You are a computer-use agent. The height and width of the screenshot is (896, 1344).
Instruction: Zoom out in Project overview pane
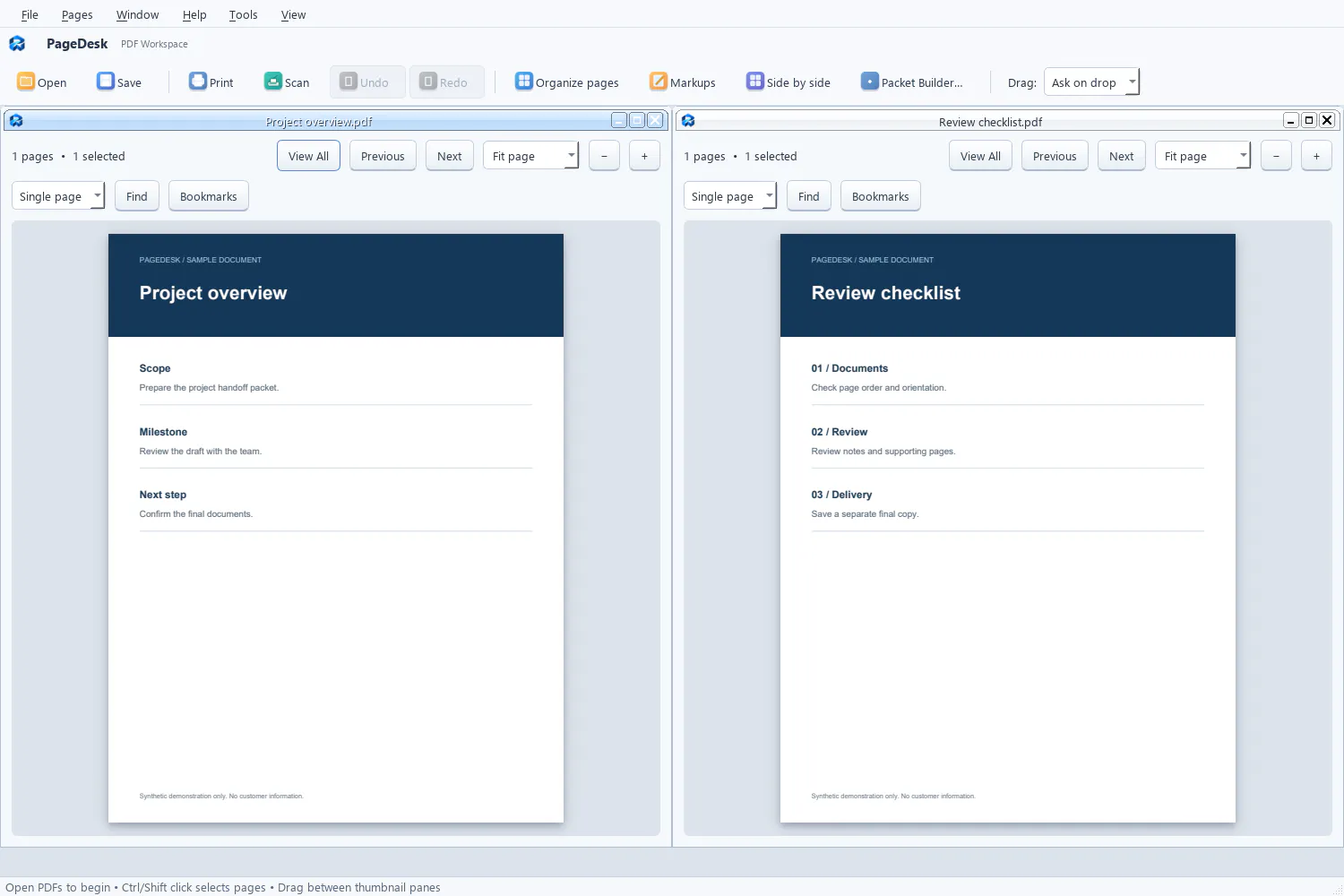click(x=604, y=156)
